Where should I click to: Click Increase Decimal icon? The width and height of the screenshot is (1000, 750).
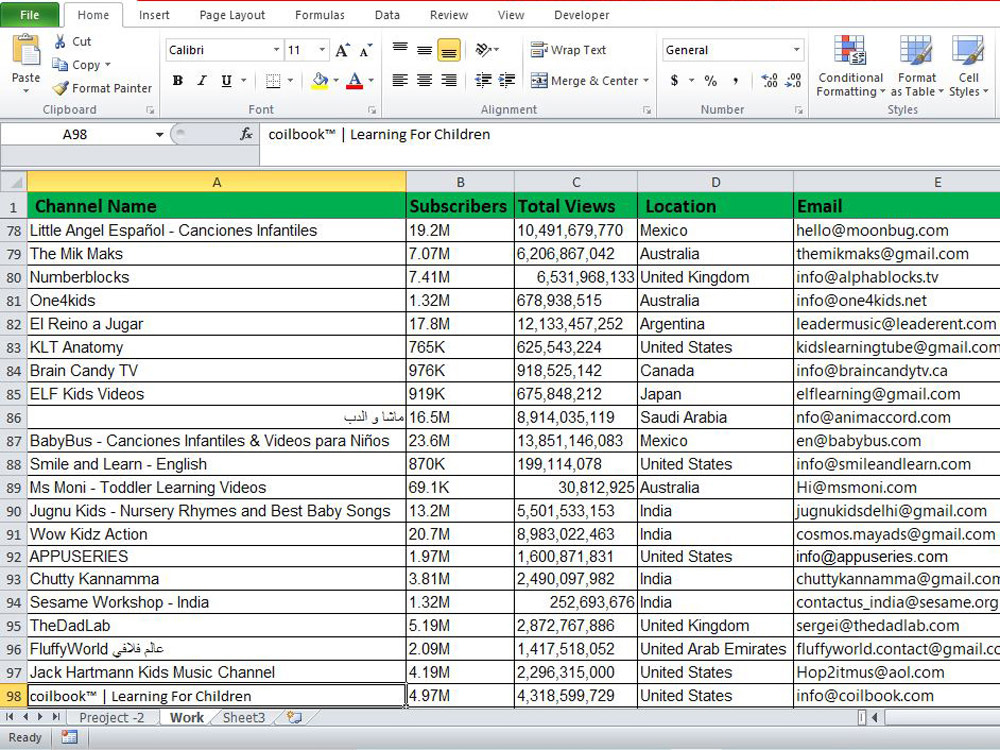coord(770,80)
